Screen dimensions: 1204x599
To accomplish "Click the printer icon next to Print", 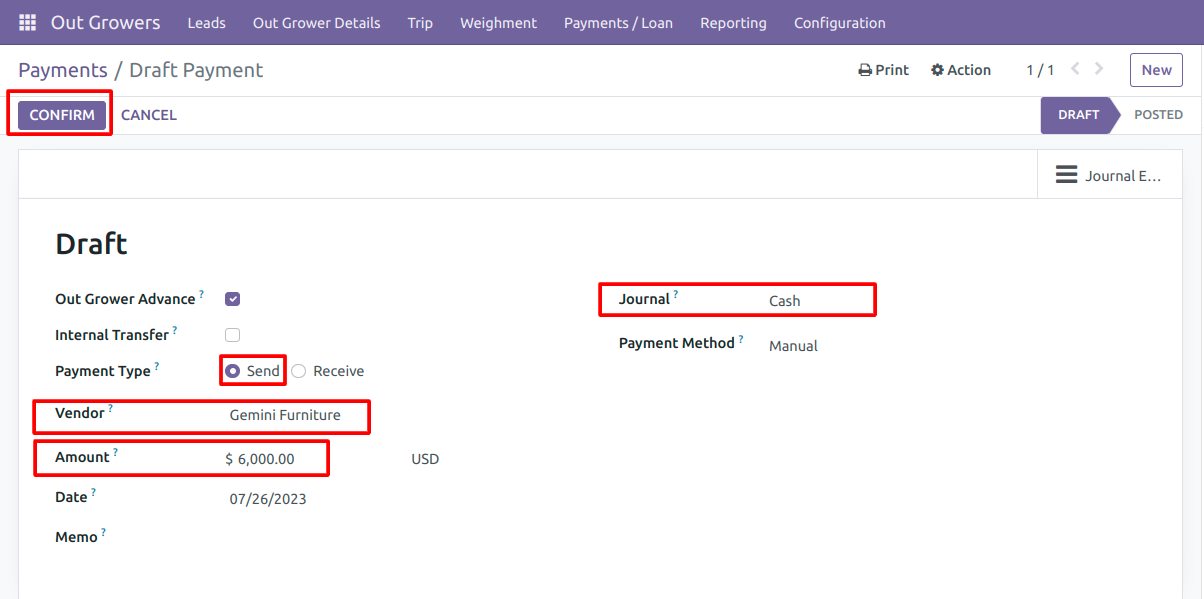I will 865,70.
